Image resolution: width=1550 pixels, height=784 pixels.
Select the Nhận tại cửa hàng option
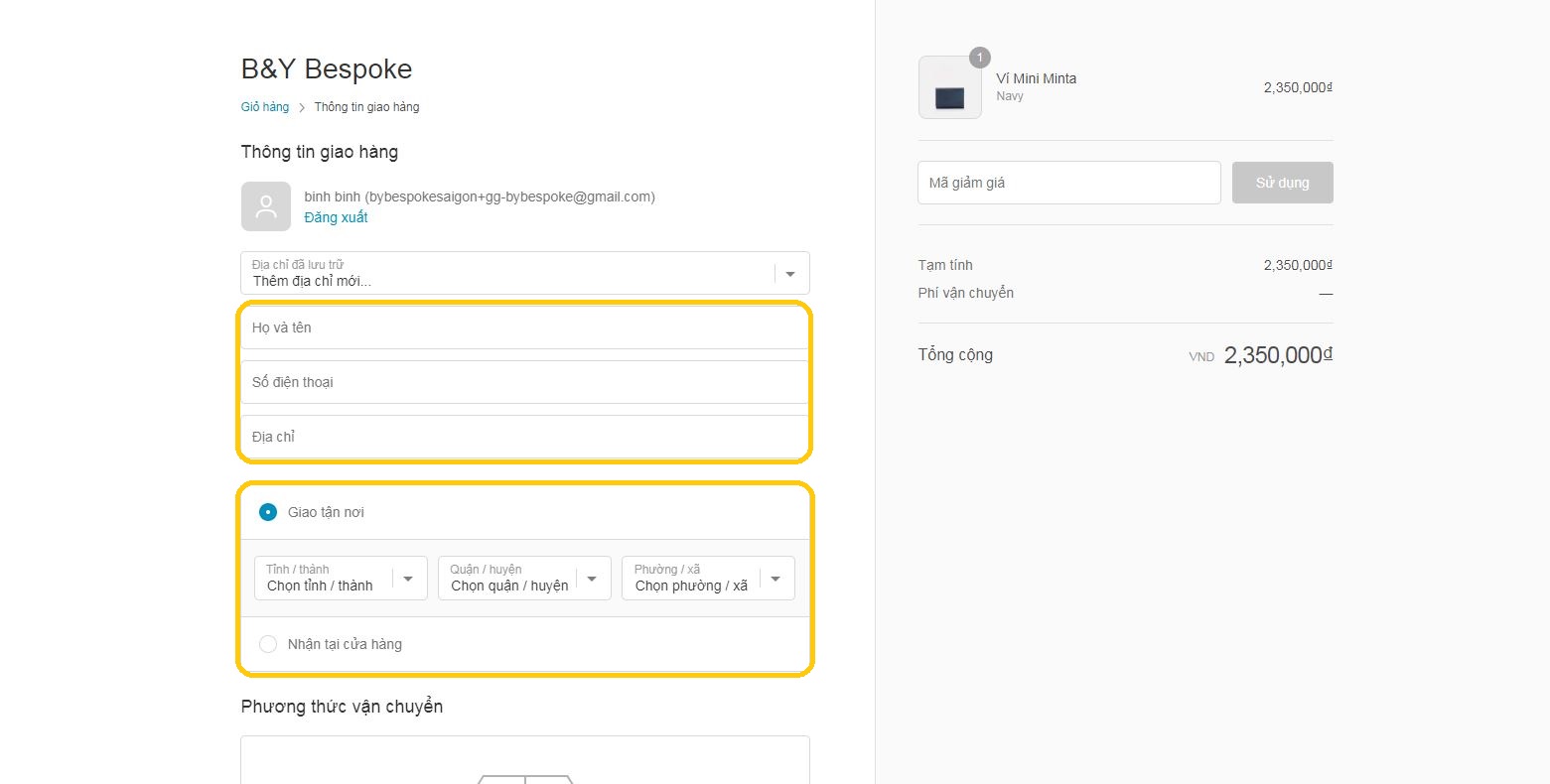268,644
